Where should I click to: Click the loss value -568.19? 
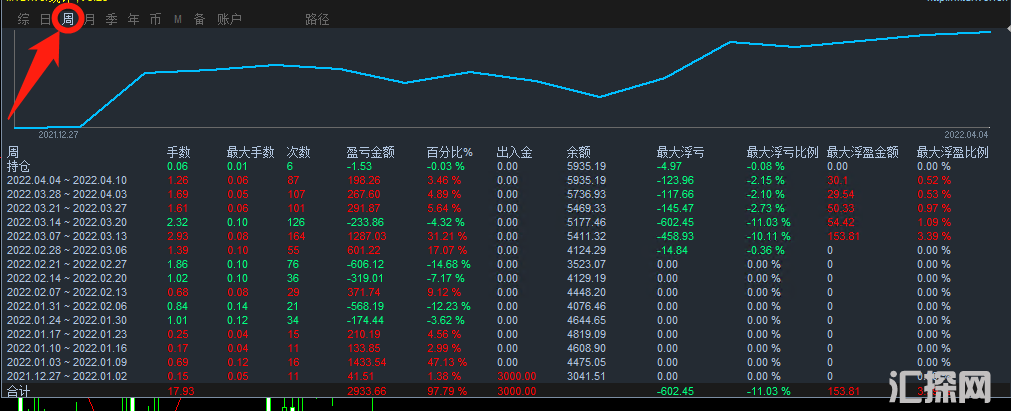[365, 306]
